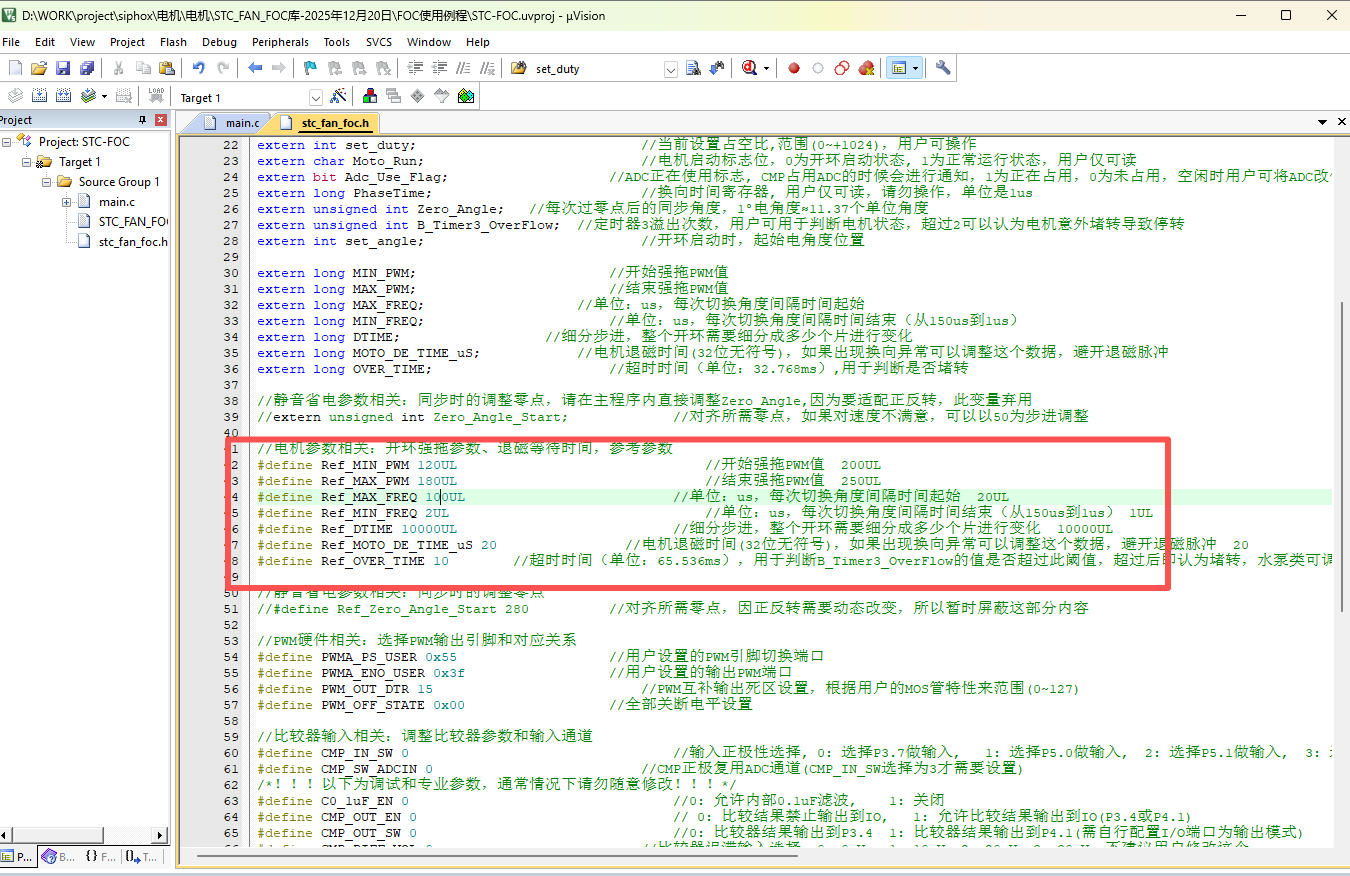
Task: Open the Target 1 selection dropdown
Action: pyautogui.click(x=316, y=97)
